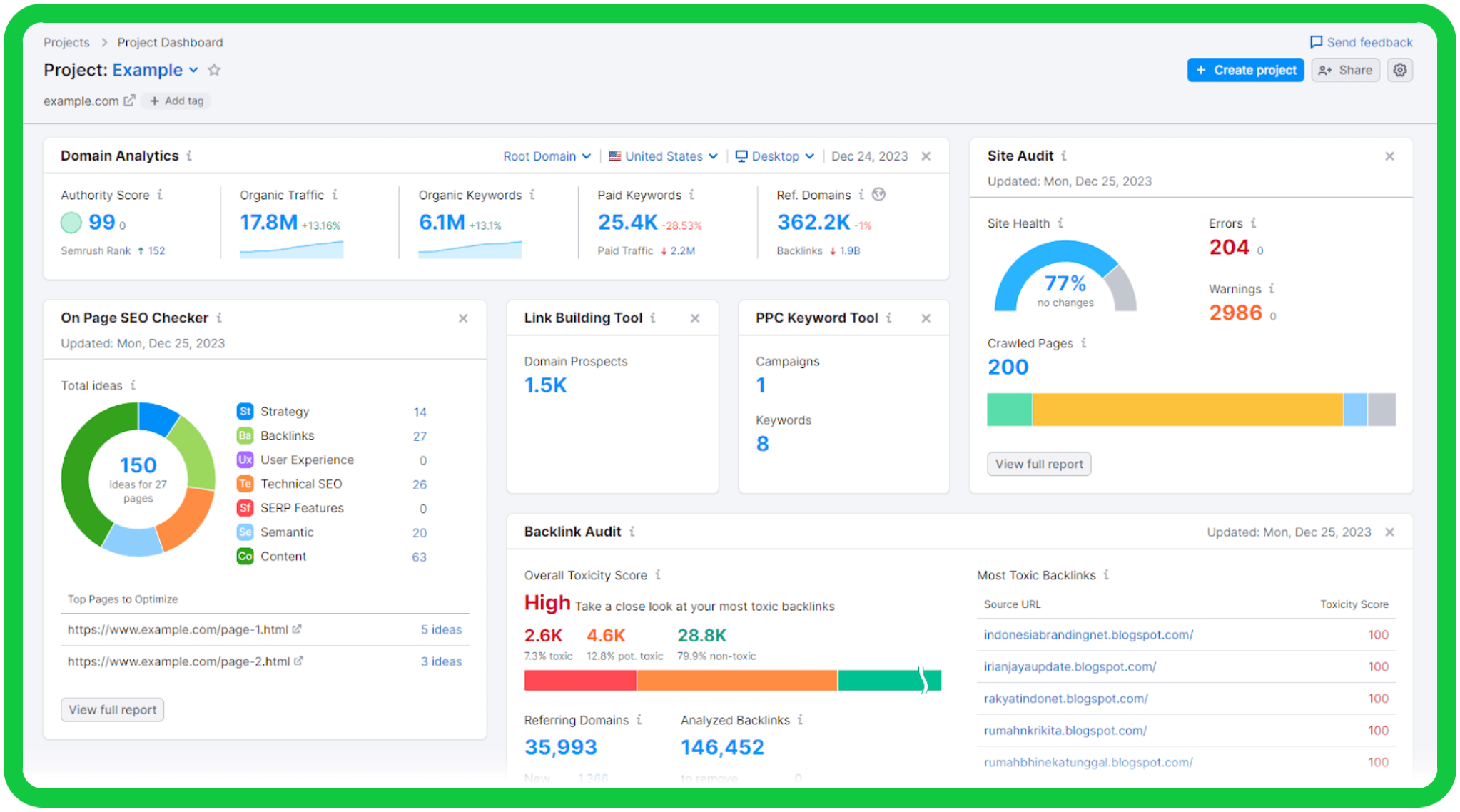This screenshot has height=812, width=1460.
Task: Show Link Building Tool info tooltip
Action: point(653,318)
